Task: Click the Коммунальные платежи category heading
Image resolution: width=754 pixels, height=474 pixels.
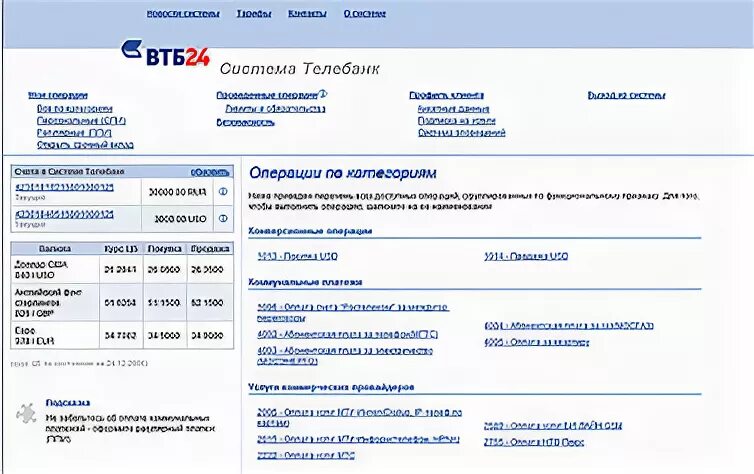Action: pyautogui.click(x=305, y=282)
